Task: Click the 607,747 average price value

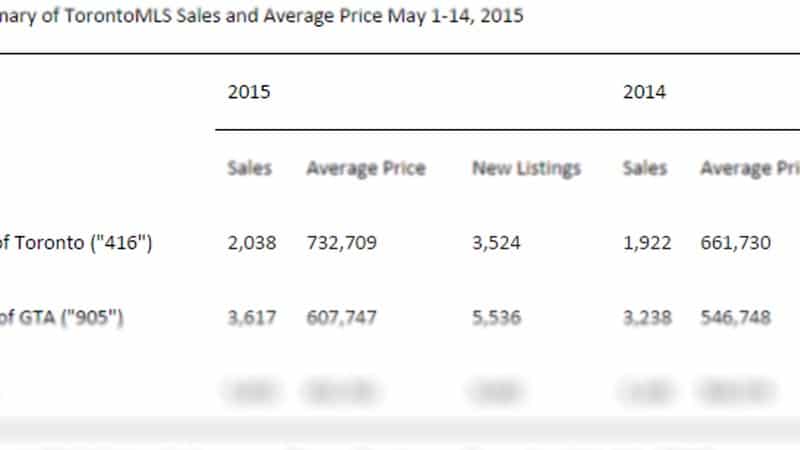Action: point(341,318)
